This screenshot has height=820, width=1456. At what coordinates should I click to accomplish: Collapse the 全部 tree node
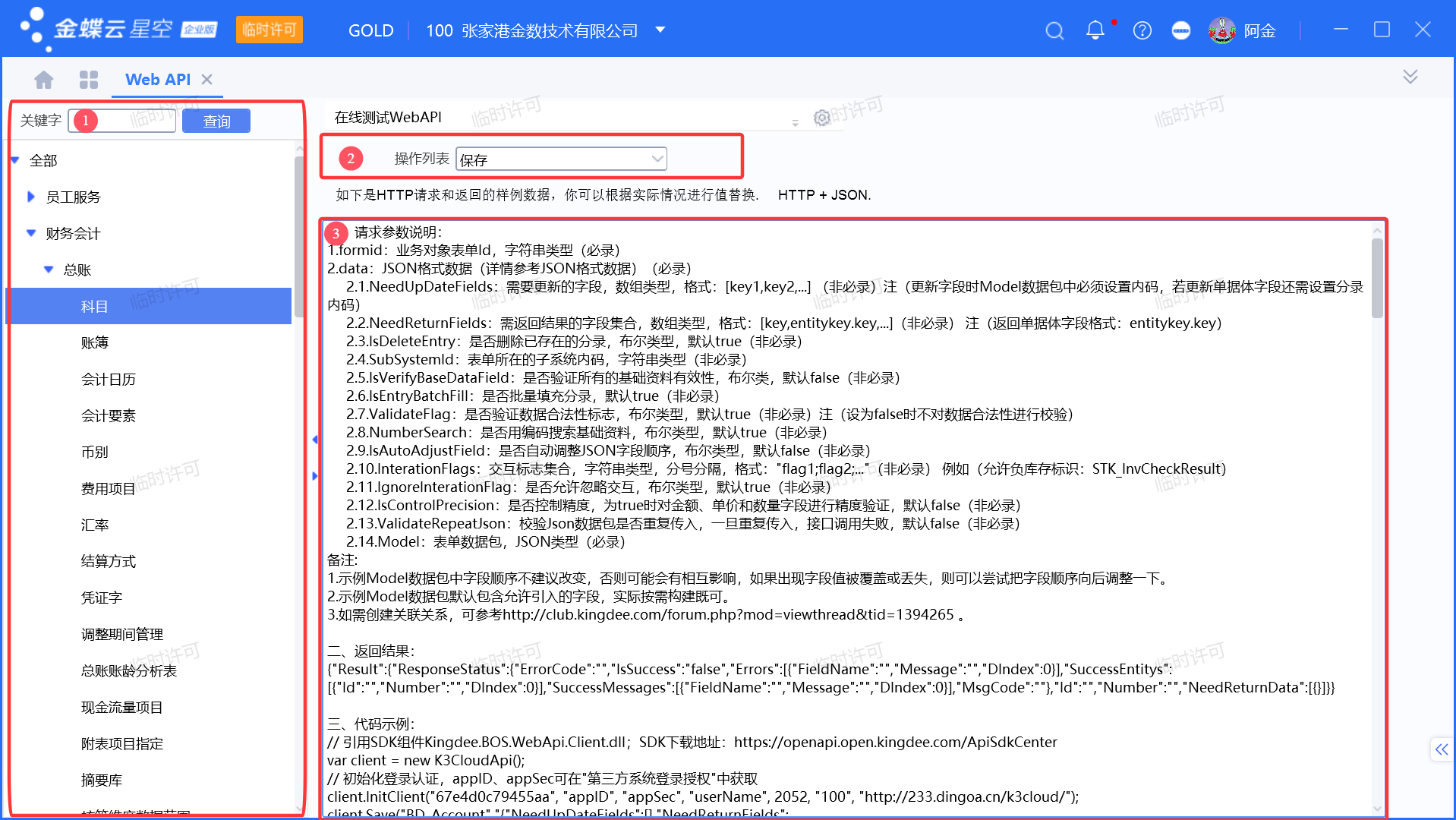pos(15,160)
